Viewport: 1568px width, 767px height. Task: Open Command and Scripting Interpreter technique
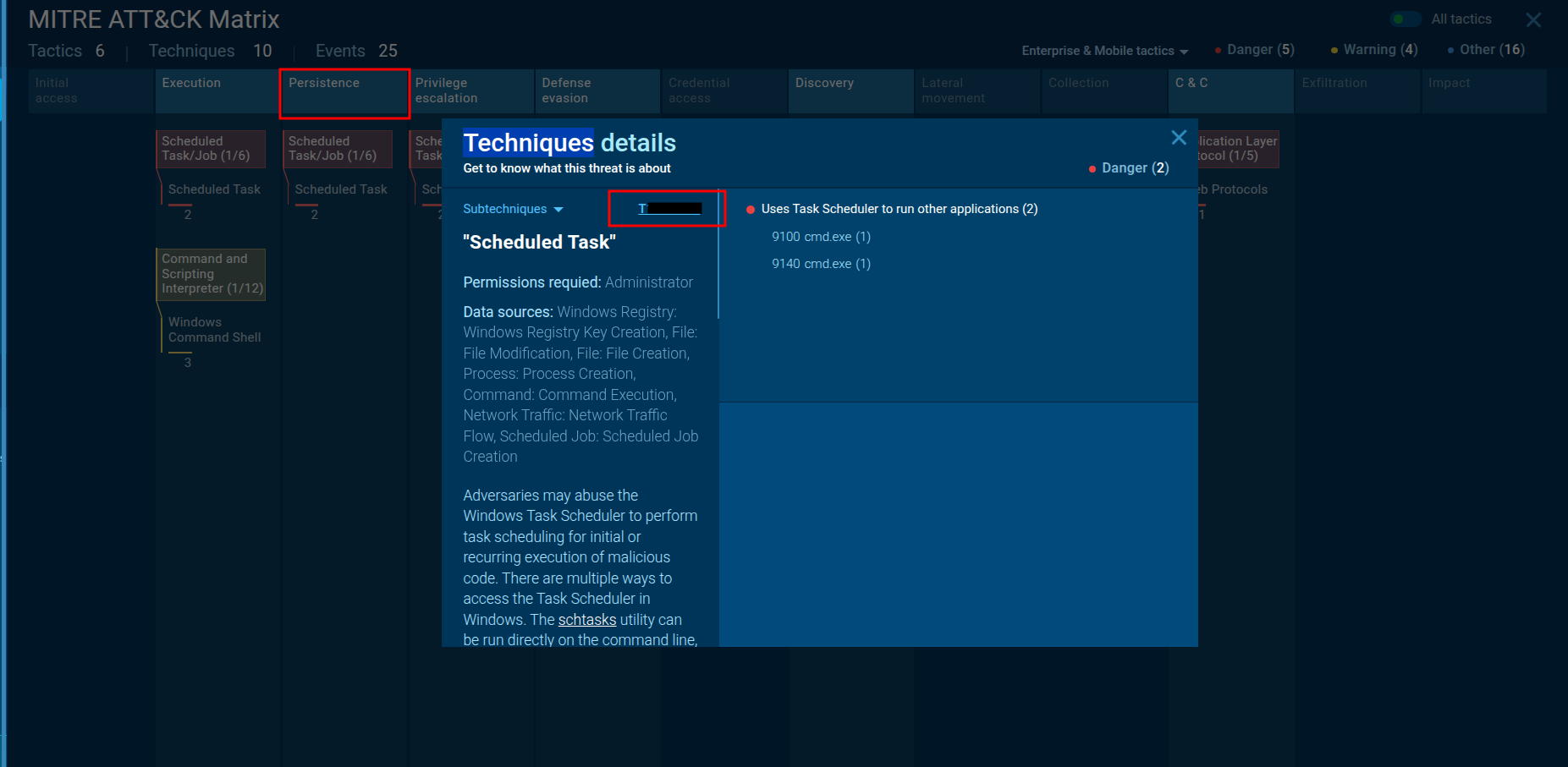tap(211, 274)
